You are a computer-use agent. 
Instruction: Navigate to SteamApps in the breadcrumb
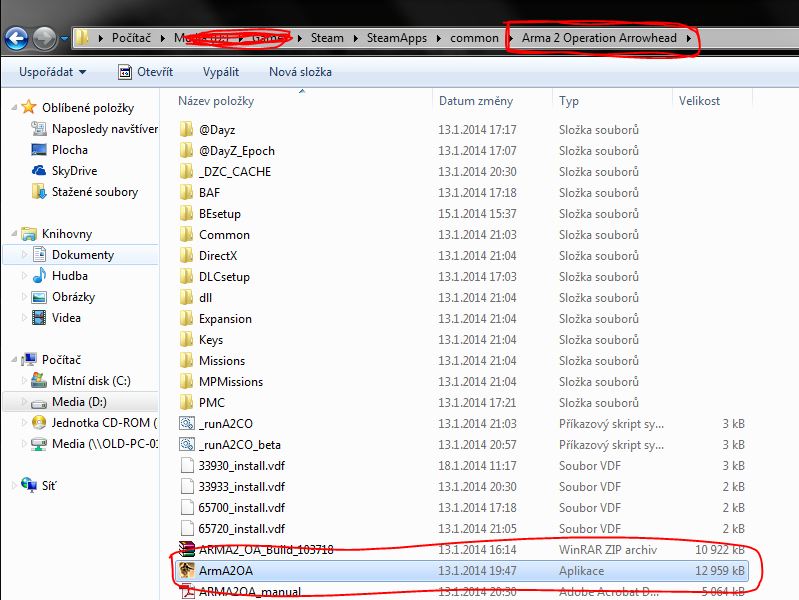[397, 38]
